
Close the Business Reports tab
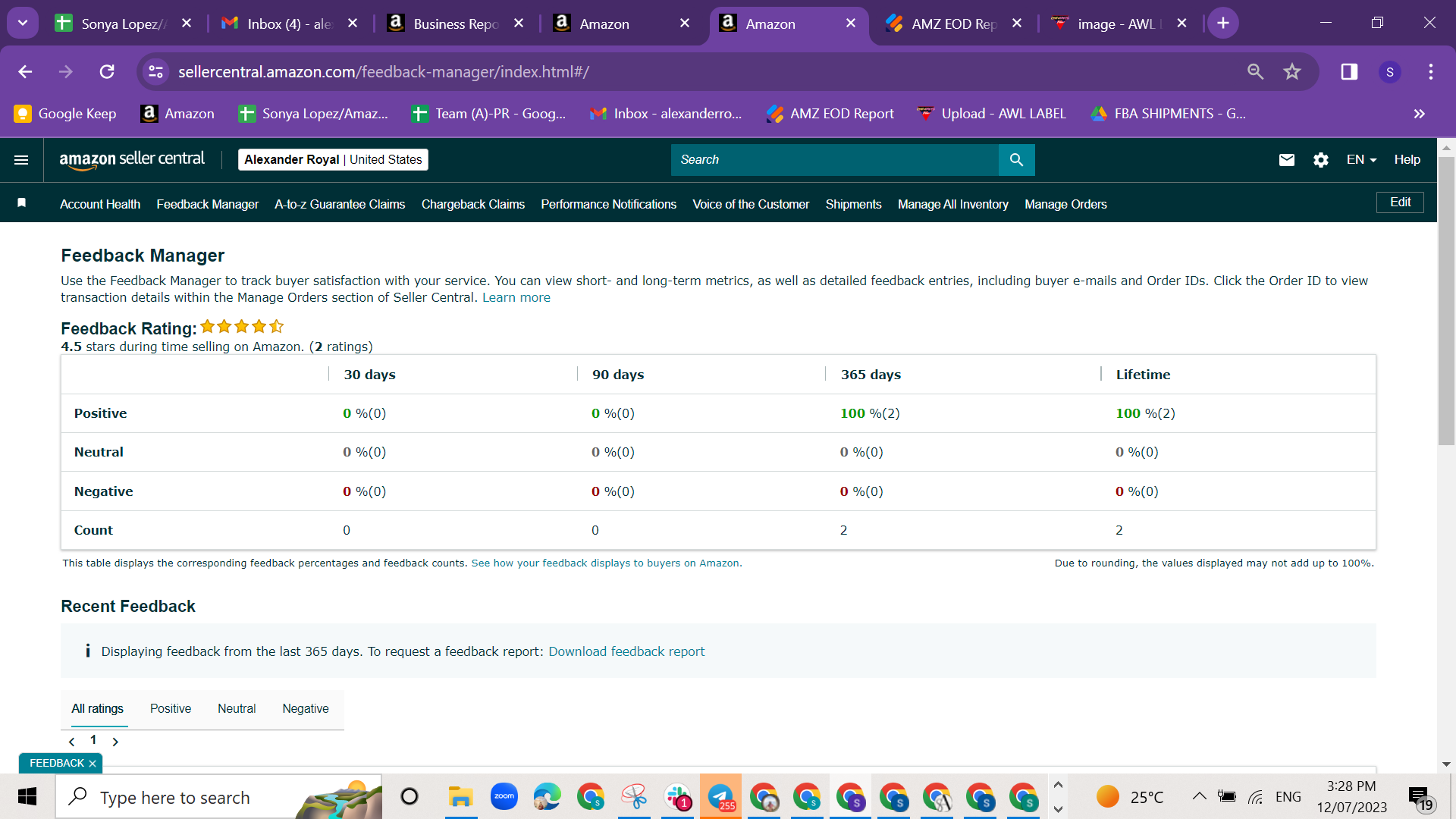[x=519, y=24]
